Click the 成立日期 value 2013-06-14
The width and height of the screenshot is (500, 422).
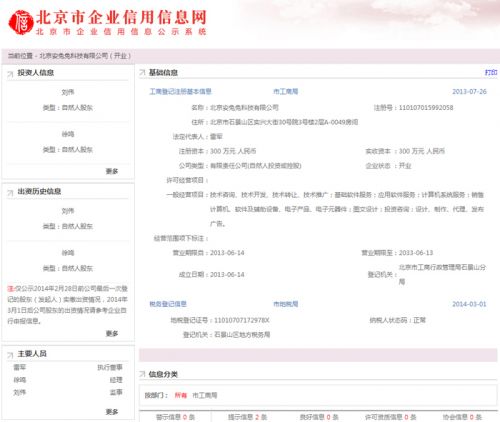[227, 275]
